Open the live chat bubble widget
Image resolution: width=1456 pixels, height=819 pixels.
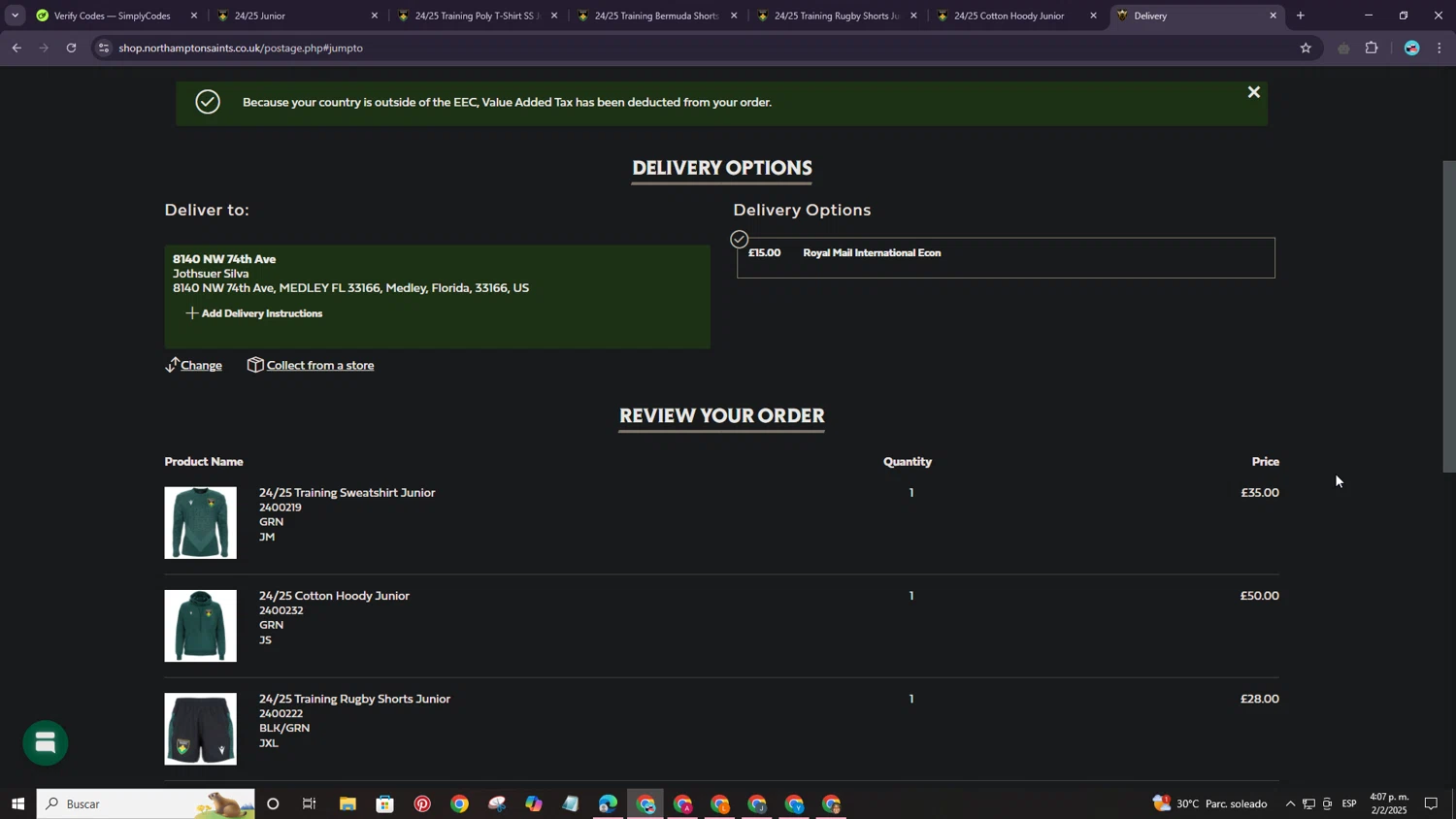(x=46, y=742)
